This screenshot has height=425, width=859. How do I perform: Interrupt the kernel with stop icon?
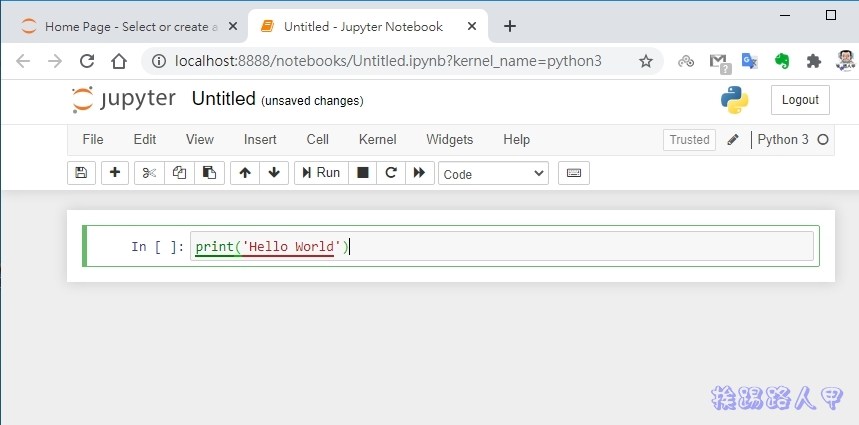click(x=363, y=173)
